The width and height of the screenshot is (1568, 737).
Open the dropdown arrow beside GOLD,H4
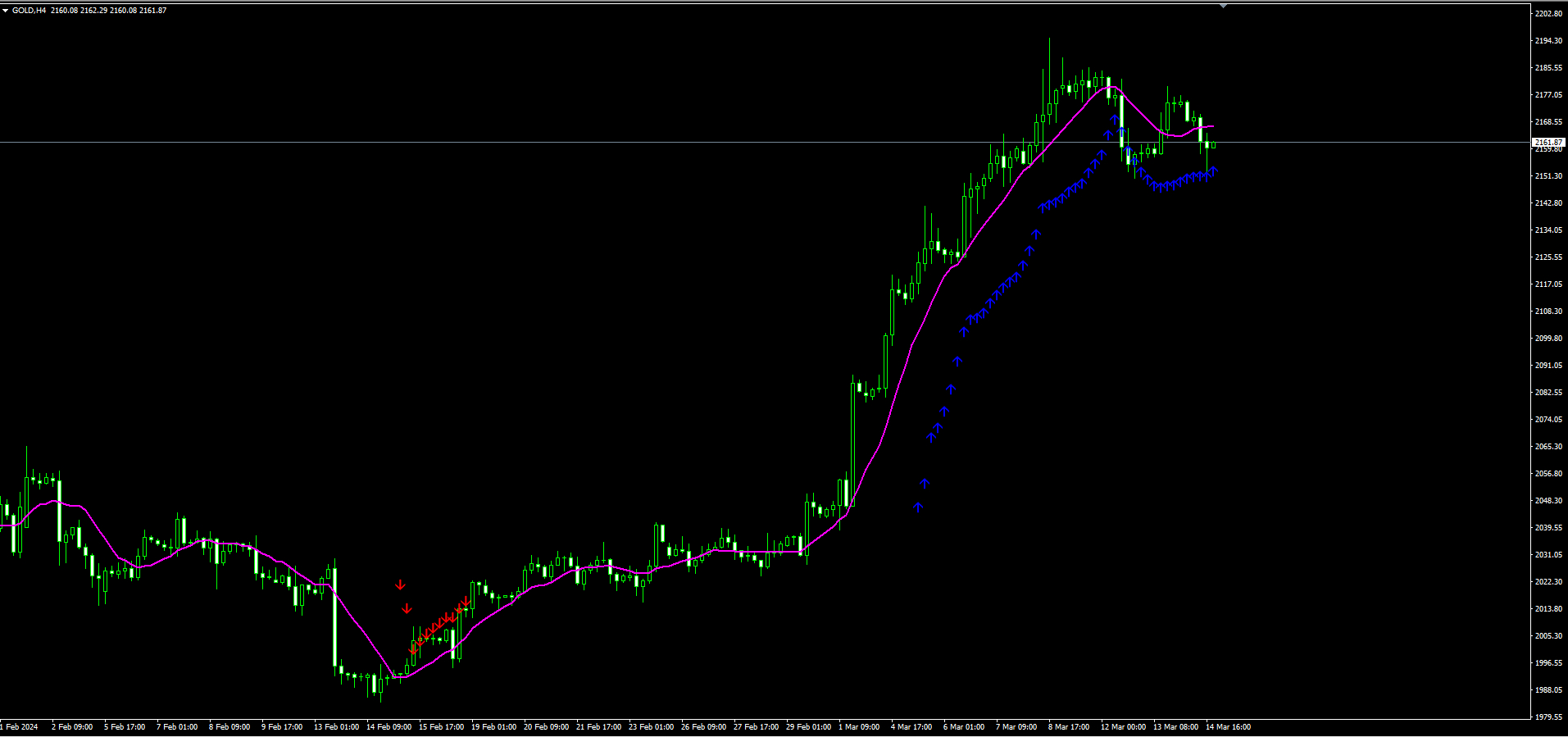(5, 11)
